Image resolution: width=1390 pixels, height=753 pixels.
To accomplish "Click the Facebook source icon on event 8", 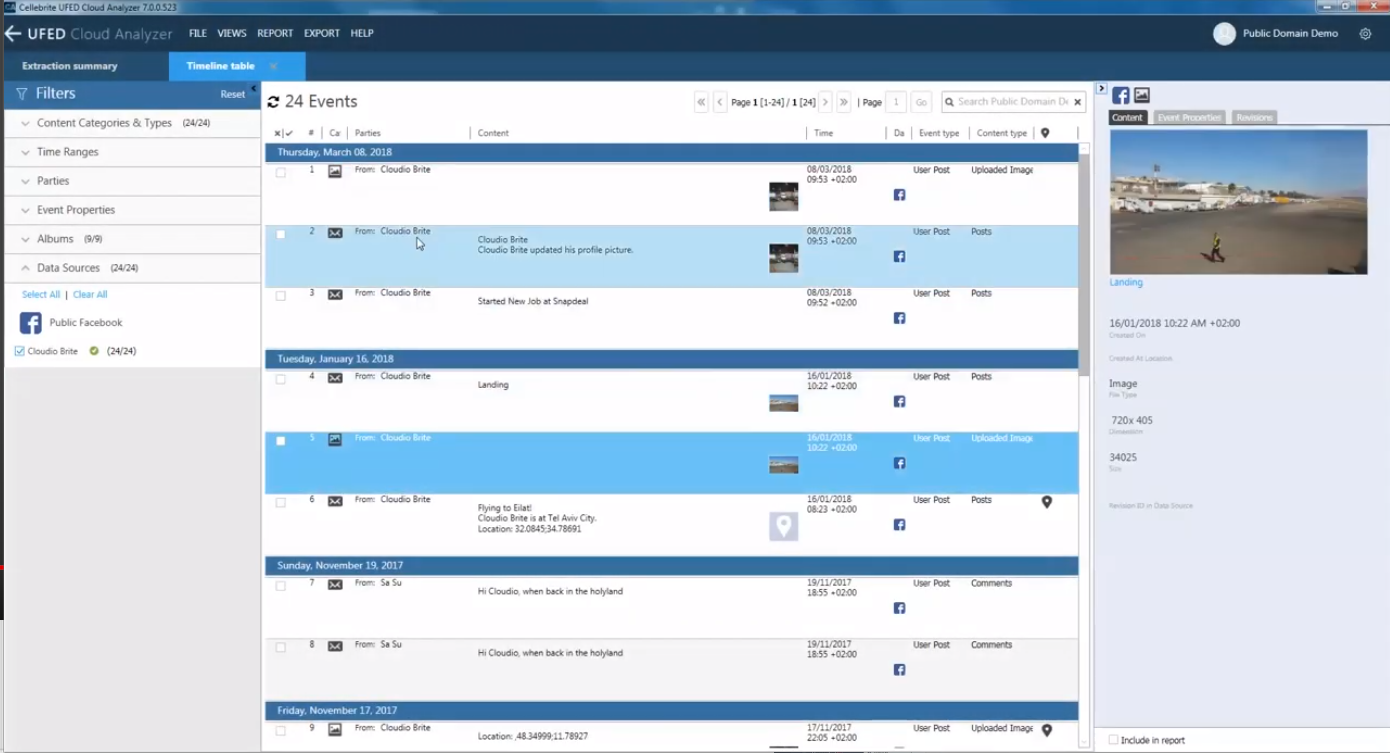I will (x=900, y=670).
